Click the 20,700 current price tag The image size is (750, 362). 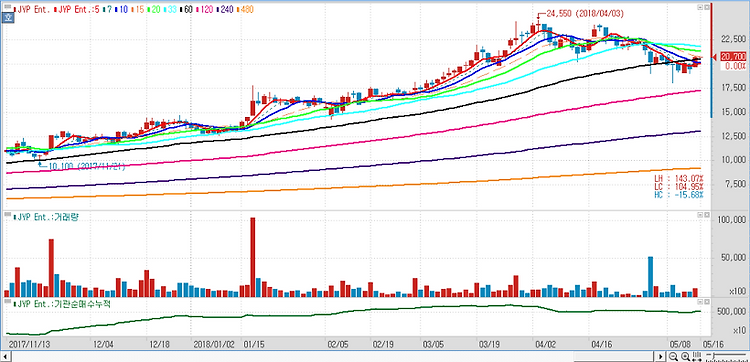734,57
